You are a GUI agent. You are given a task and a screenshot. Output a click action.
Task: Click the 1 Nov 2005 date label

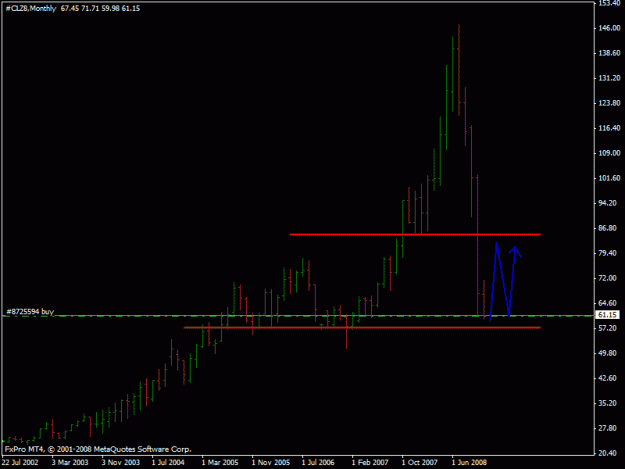(x=271, y=462)
